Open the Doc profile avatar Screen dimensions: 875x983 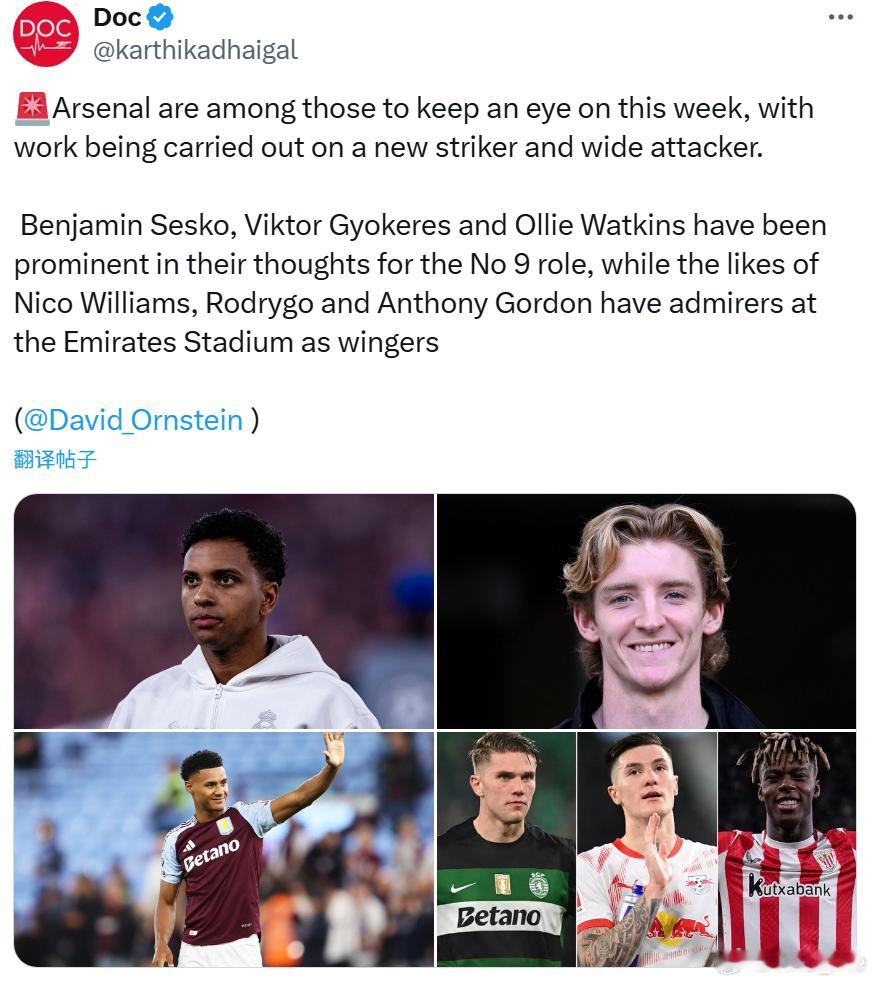pos(46,33)
